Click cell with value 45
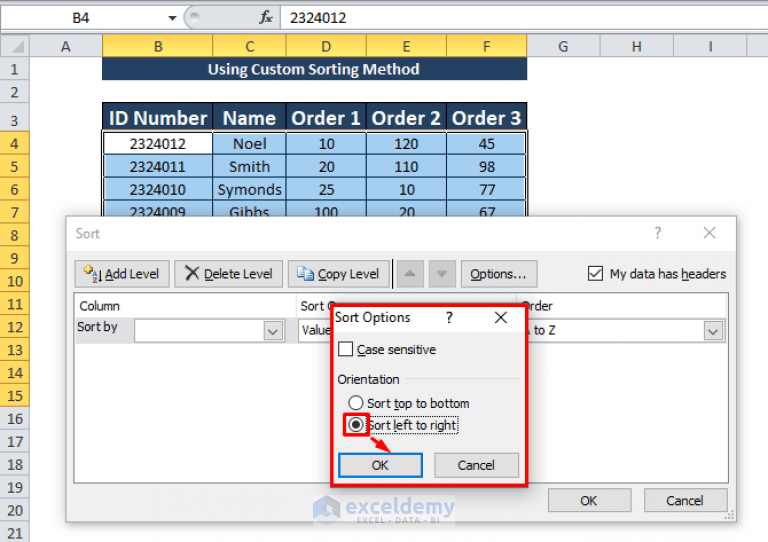The width and height of the screenshot is (768, 542). (x=486, y=144)
